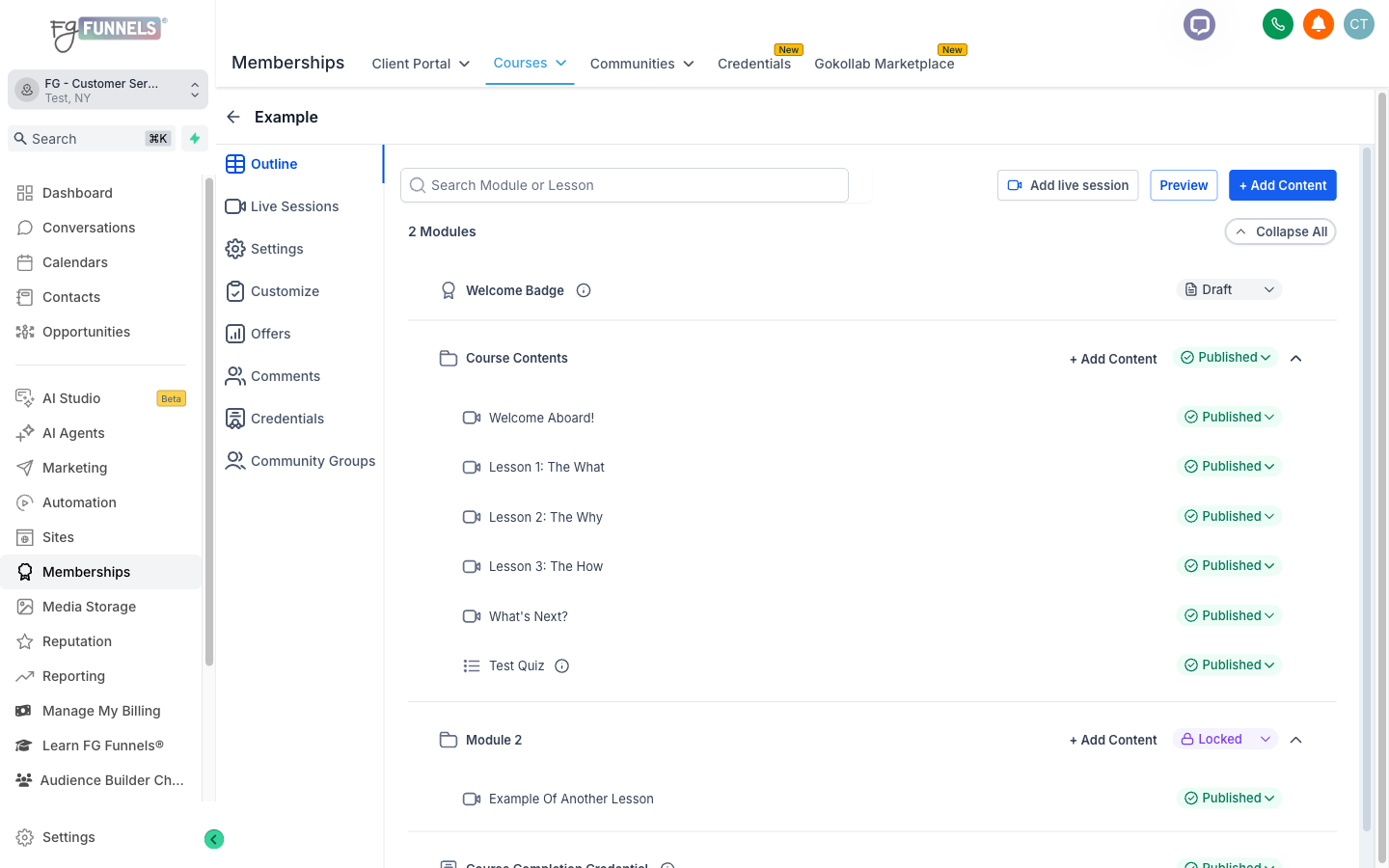
Task: Click the Search Module or Lesson field
Action: (x=624, y=185)
